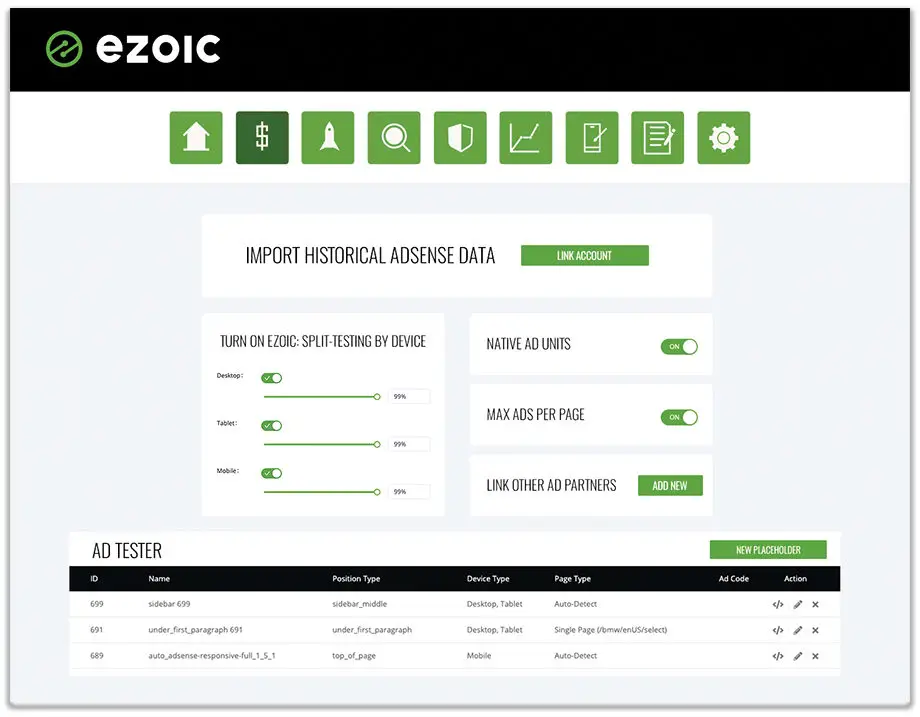Image resolution: width=920 pixels, height=717 pixels.
Task: Edit the sidebar 699 placeholder
Action: pos(798,604)
